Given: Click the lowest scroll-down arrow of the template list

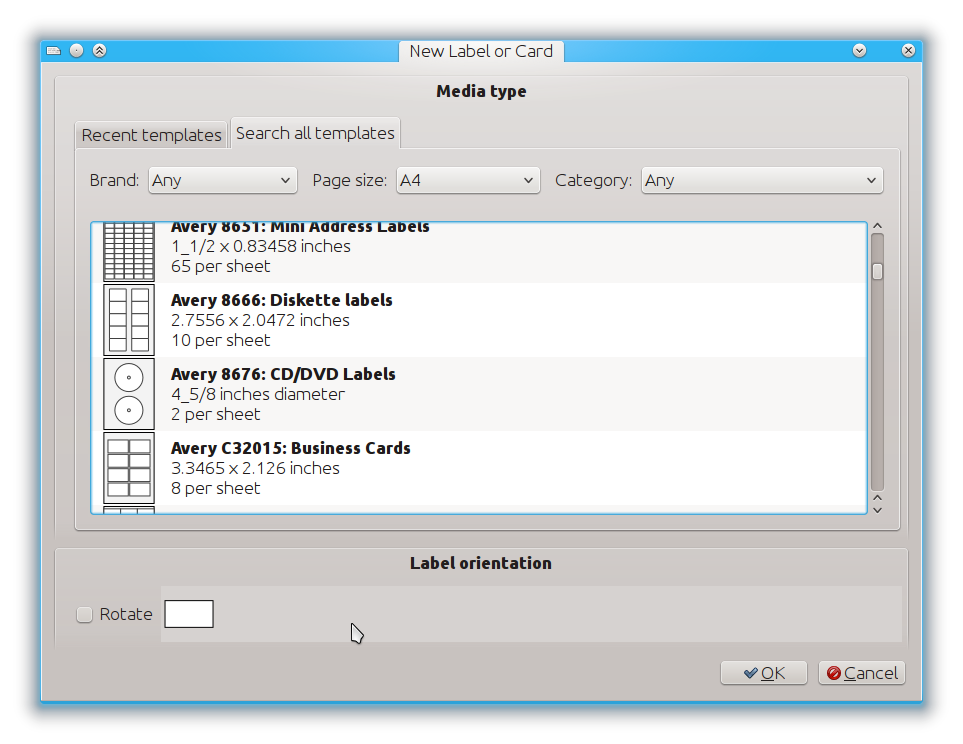Looking at the screenshot, I should coord(878,510).
